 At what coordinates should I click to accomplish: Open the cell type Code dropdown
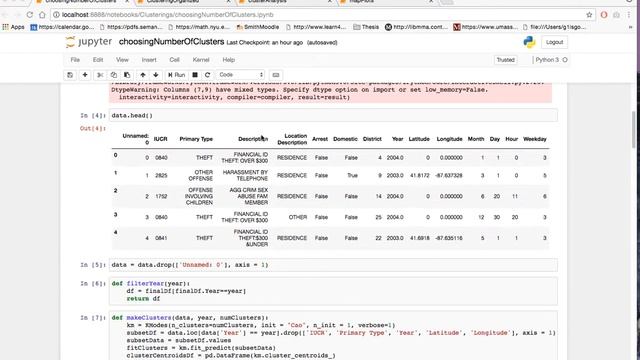241,75
